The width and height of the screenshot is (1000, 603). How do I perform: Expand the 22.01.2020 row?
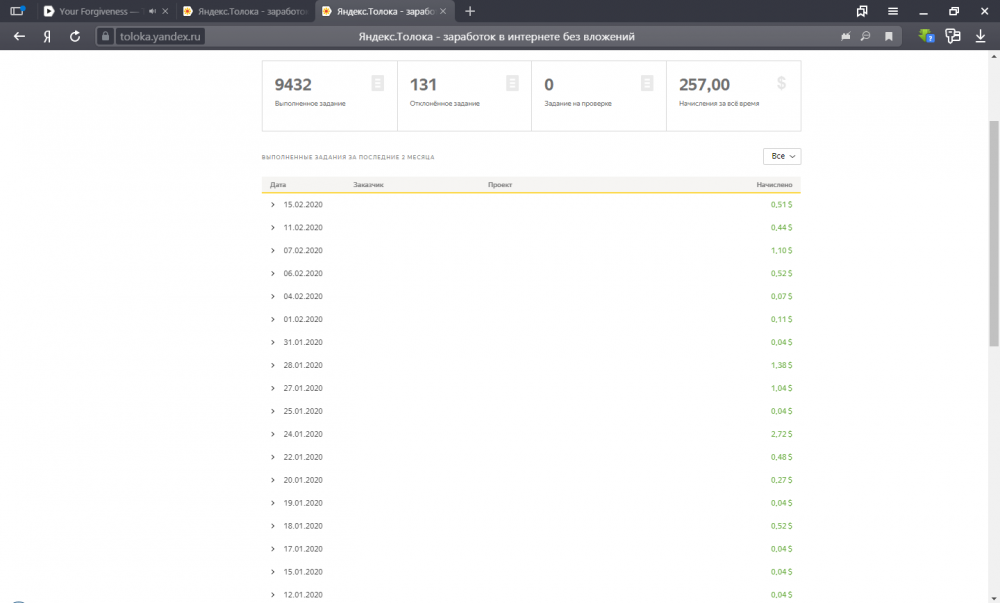click(x=273, y=457)
